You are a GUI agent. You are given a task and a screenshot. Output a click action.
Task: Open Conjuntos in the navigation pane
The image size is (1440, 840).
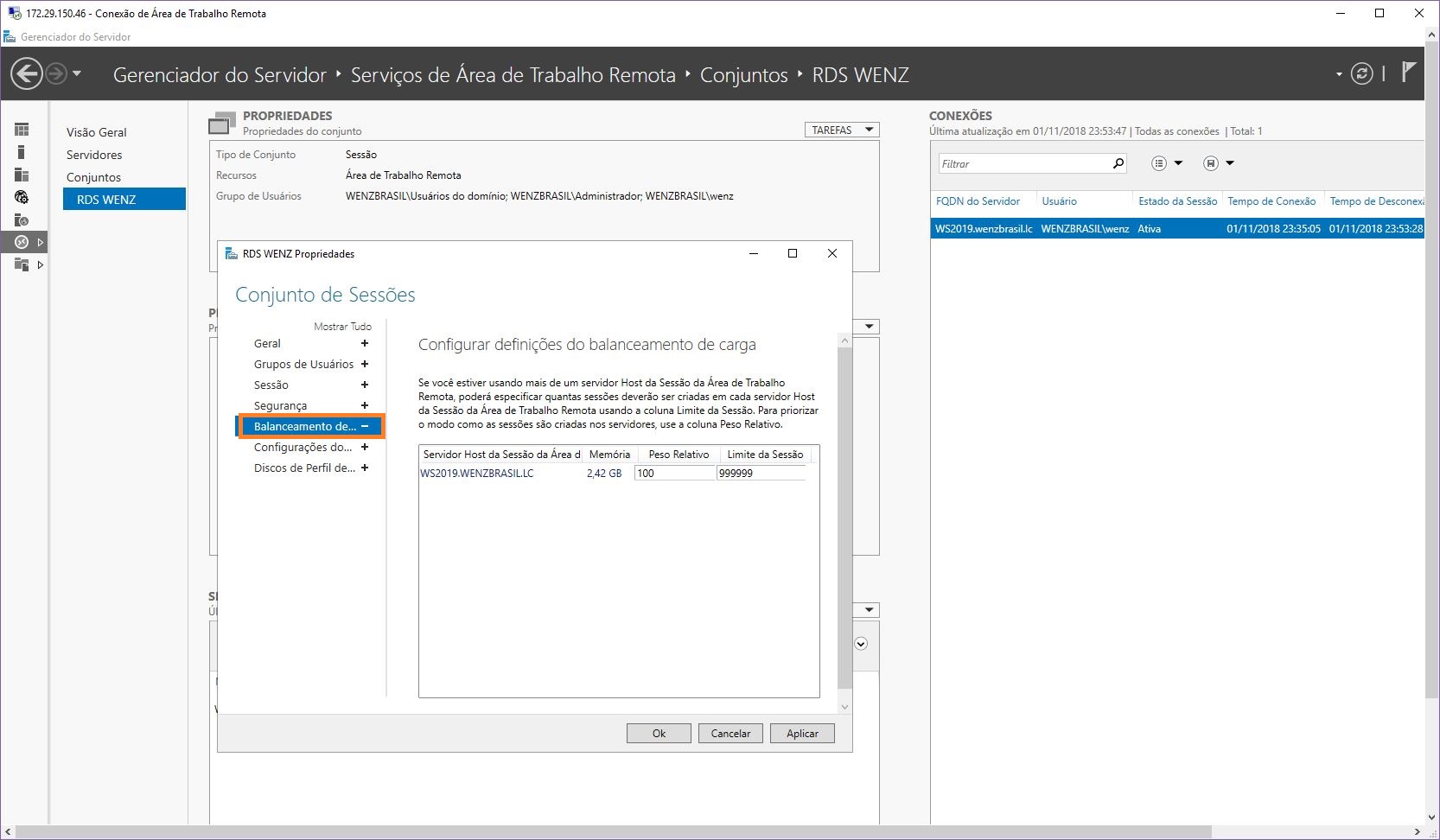93,177
